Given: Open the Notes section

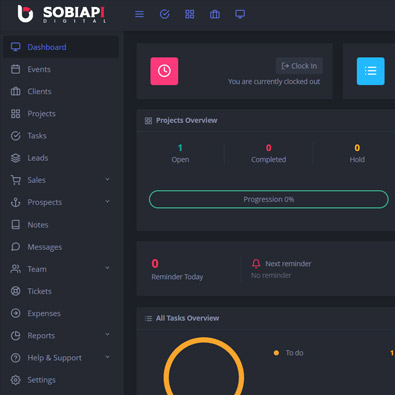Looking at the screenshot, I should (61, 225).
